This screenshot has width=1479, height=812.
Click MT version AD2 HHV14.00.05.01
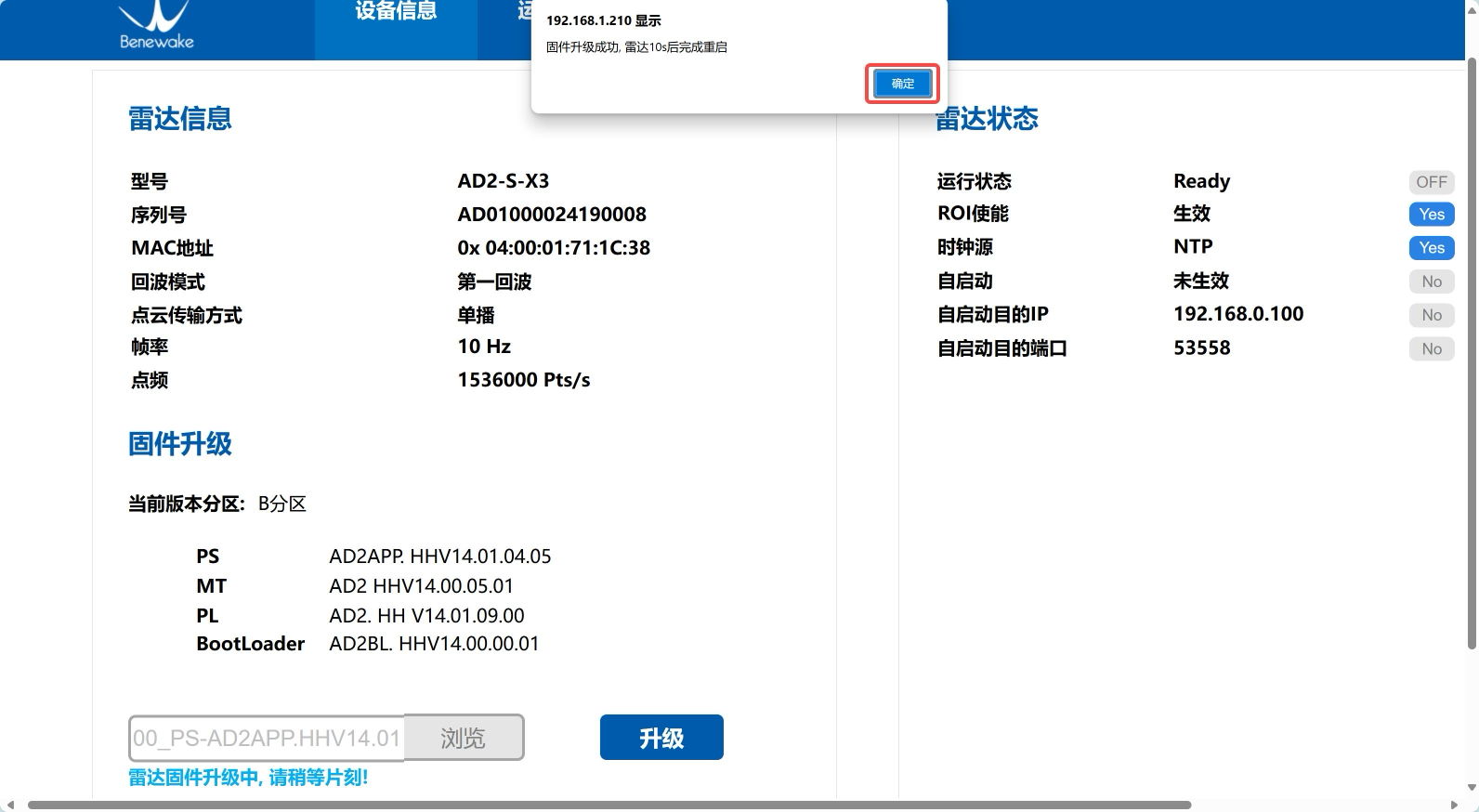[x=422, y=586]
